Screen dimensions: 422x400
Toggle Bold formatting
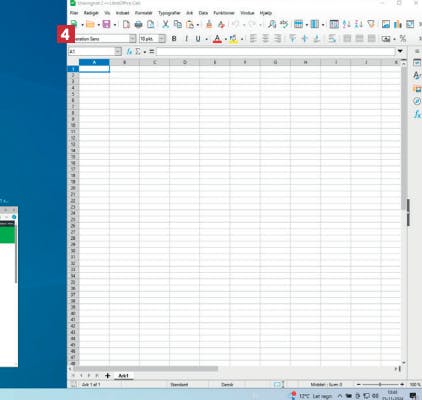tap(174, 39)
